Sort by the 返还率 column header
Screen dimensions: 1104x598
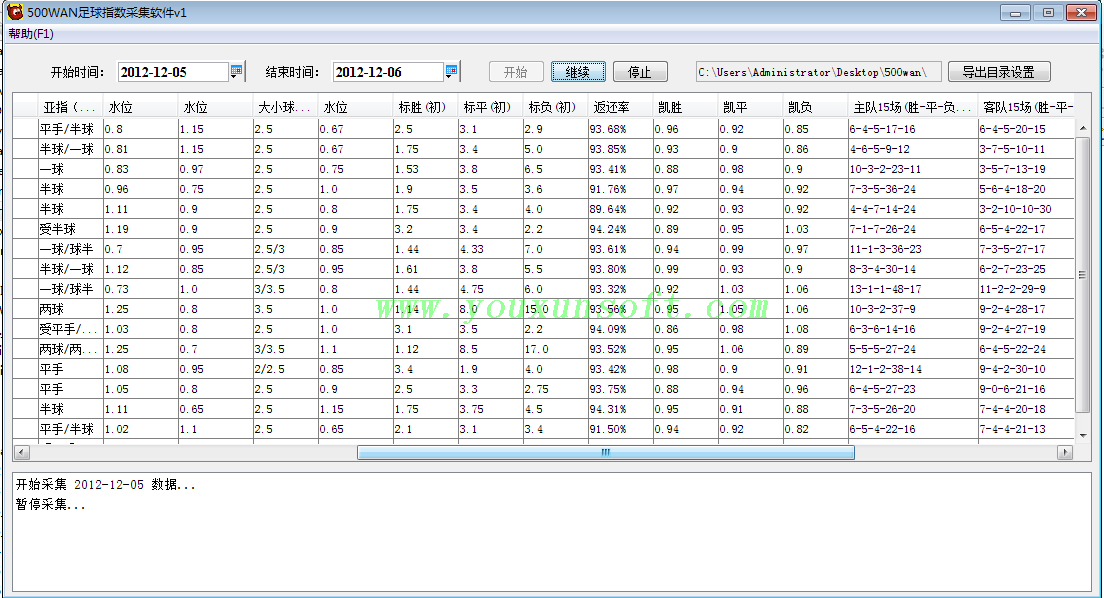tap(620, 107)
